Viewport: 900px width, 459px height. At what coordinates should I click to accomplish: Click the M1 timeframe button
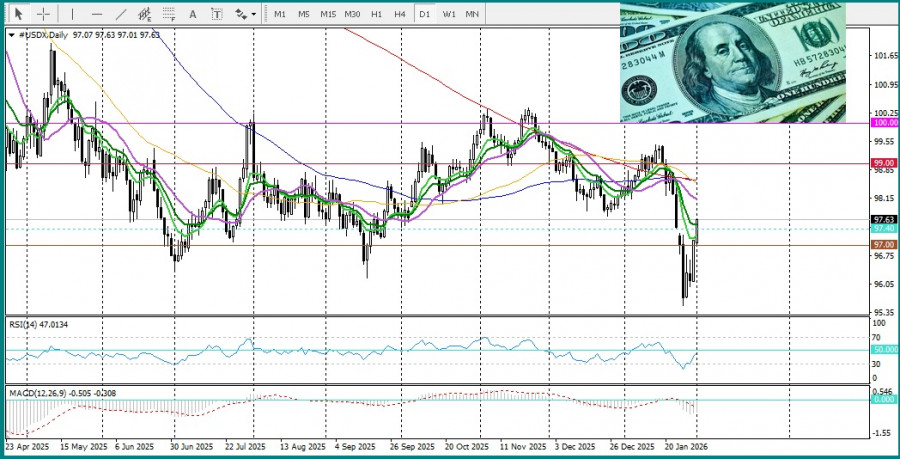point(280,14)
